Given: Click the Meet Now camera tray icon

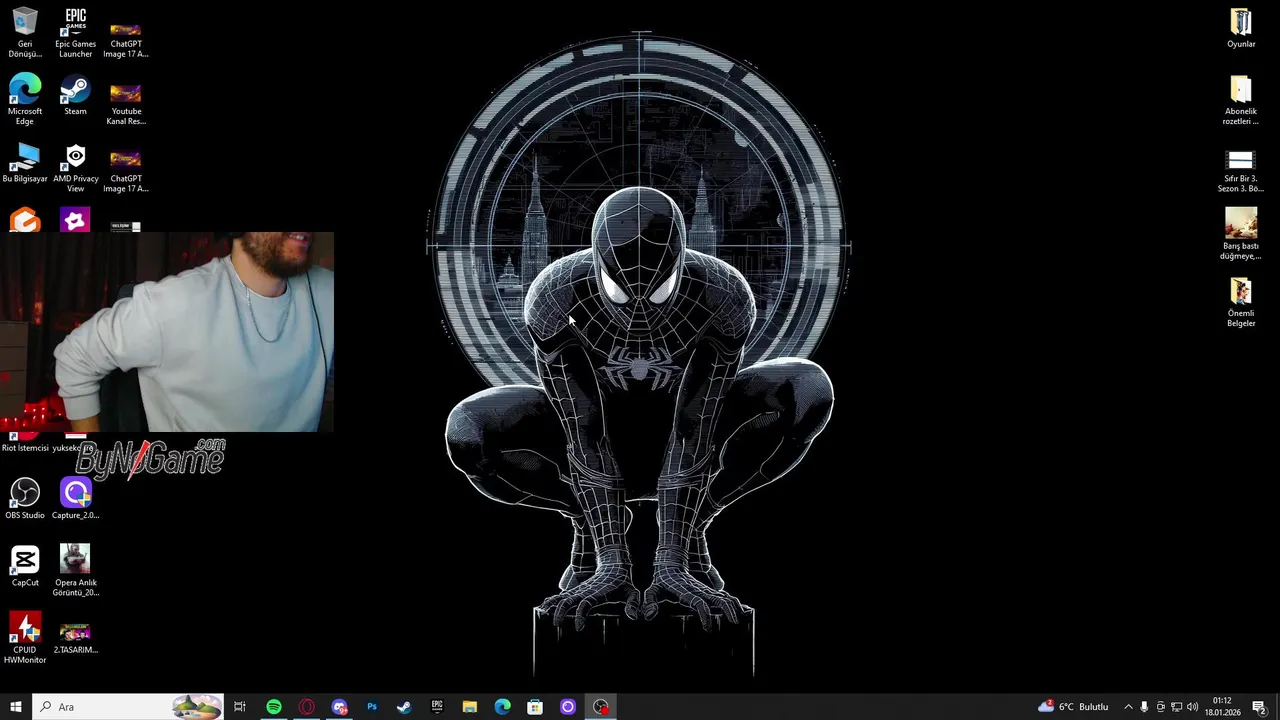Looking at the screenshot, I should 1160,707.
